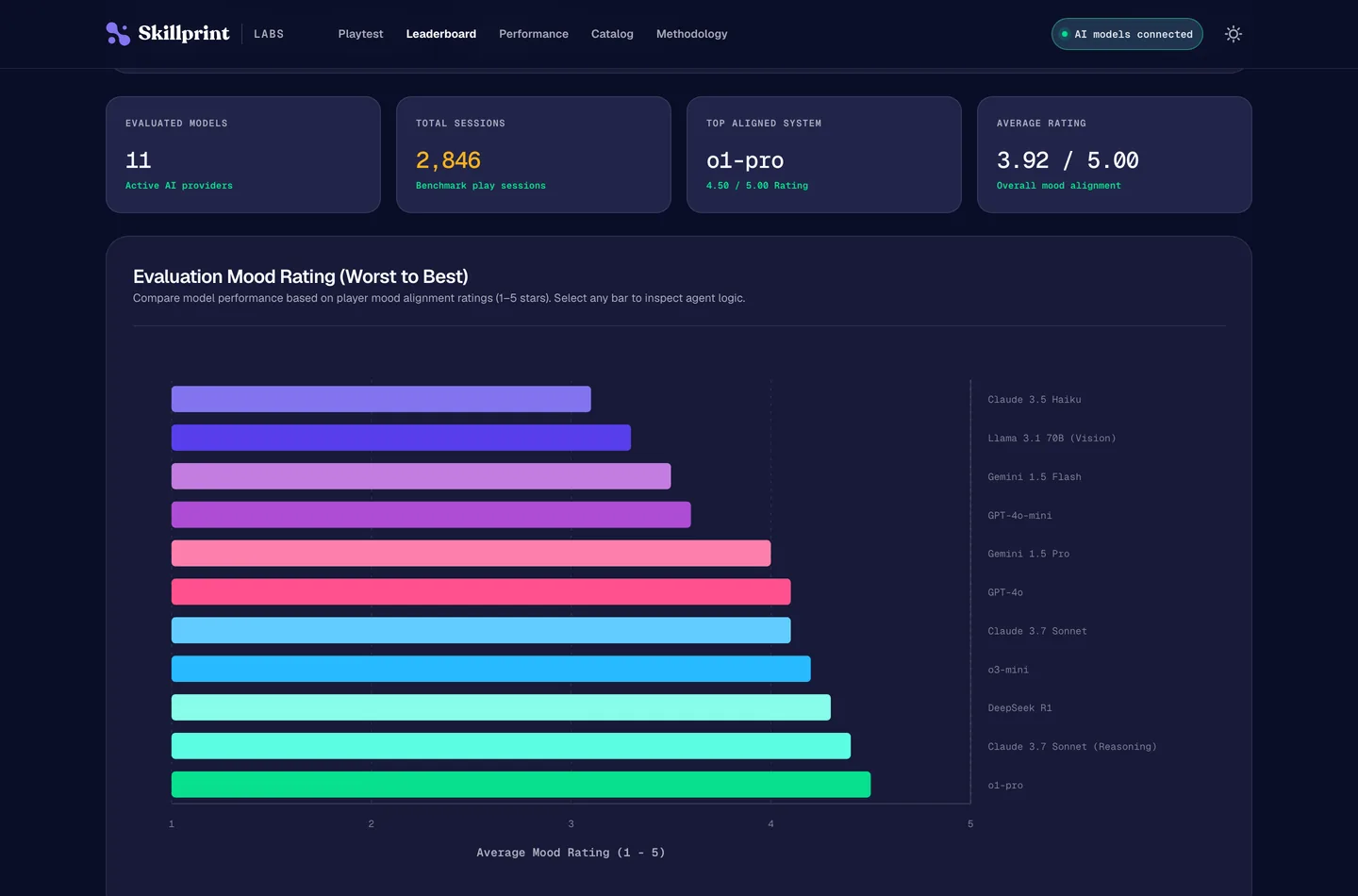Click the x-axis tick label '3'
The width and height of the screenshot is (1358, 896).
(571, 824)
